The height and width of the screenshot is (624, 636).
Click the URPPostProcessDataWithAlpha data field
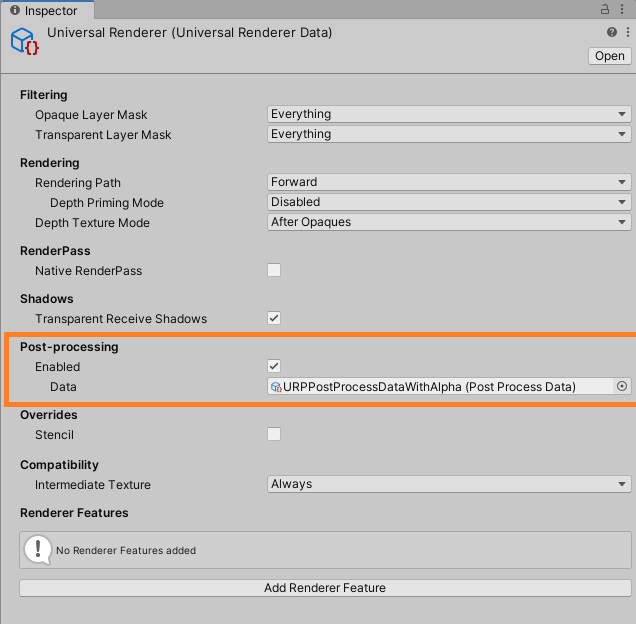[x=449, y=386]
